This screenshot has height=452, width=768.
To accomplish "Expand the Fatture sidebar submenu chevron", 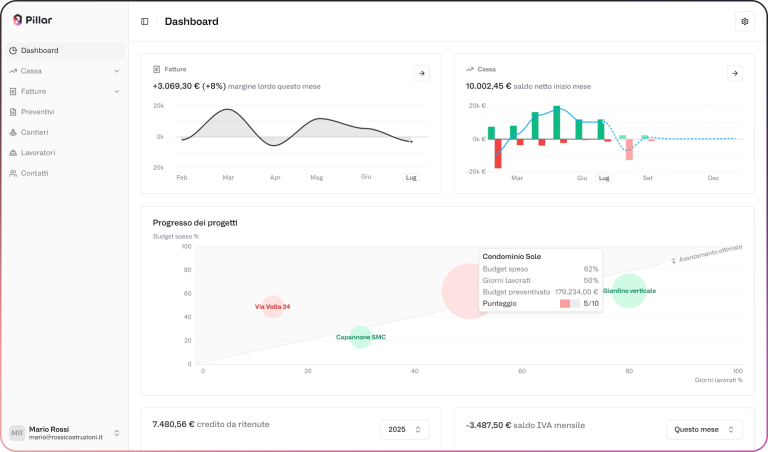I will point(117,92).
